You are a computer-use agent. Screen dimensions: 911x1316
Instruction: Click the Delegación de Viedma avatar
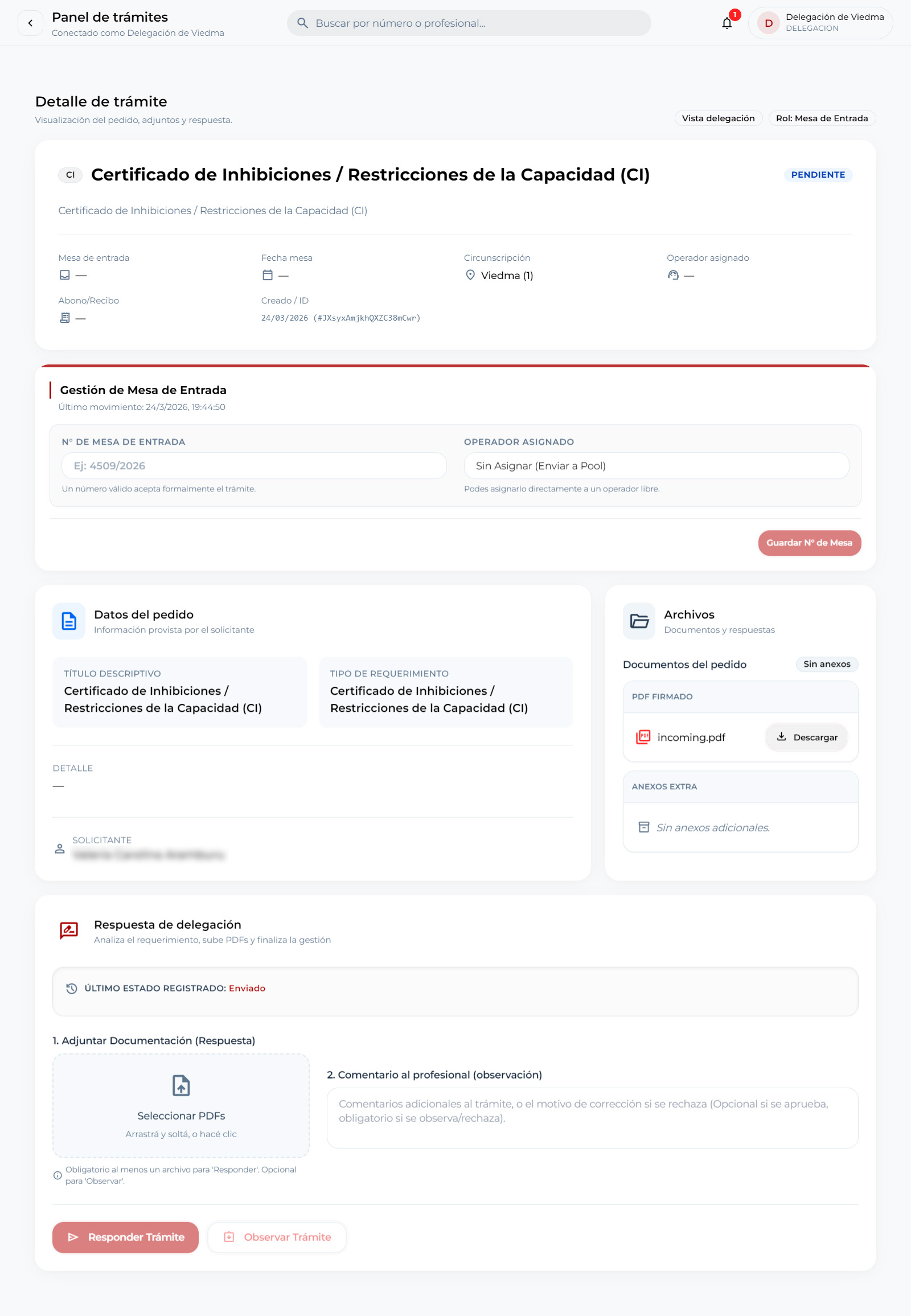(x=768, y=23)
